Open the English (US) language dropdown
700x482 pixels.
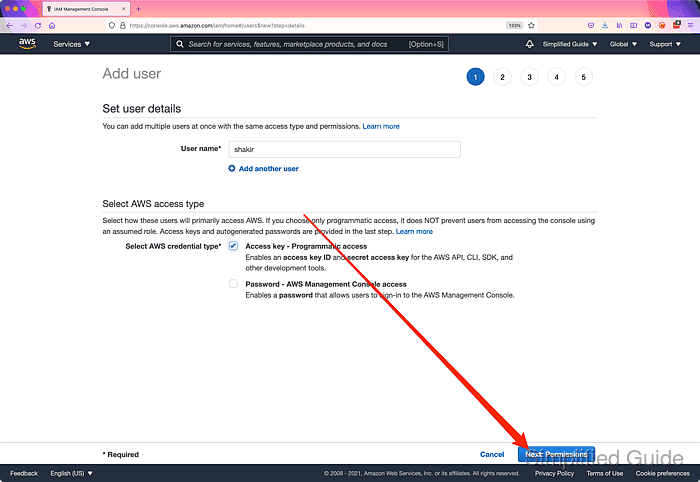71,474
